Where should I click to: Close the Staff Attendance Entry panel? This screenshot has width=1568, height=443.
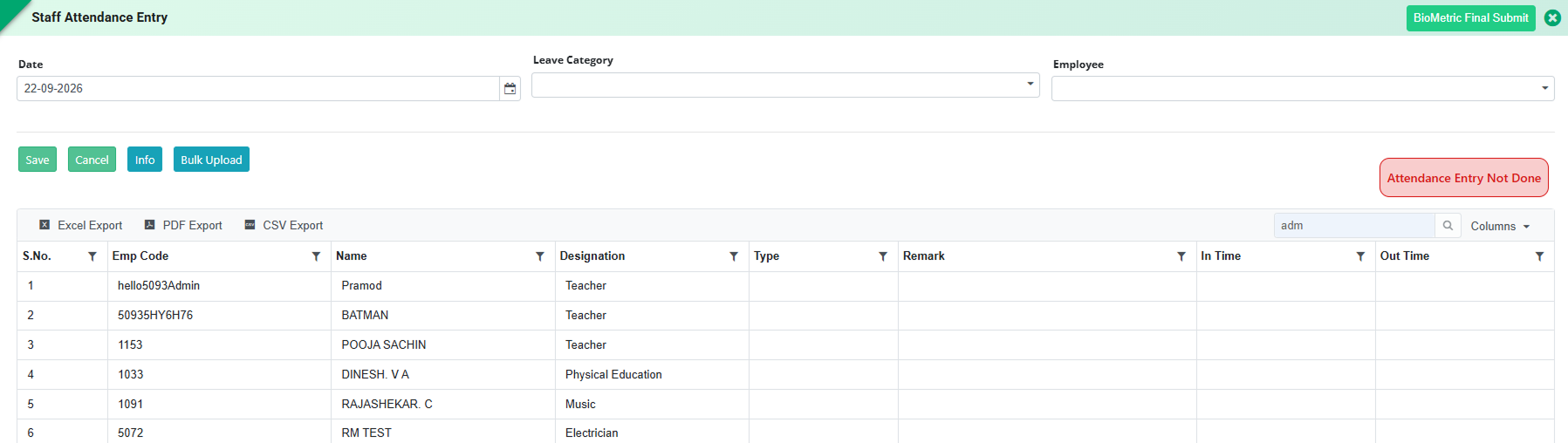[x=1552, y=17]
